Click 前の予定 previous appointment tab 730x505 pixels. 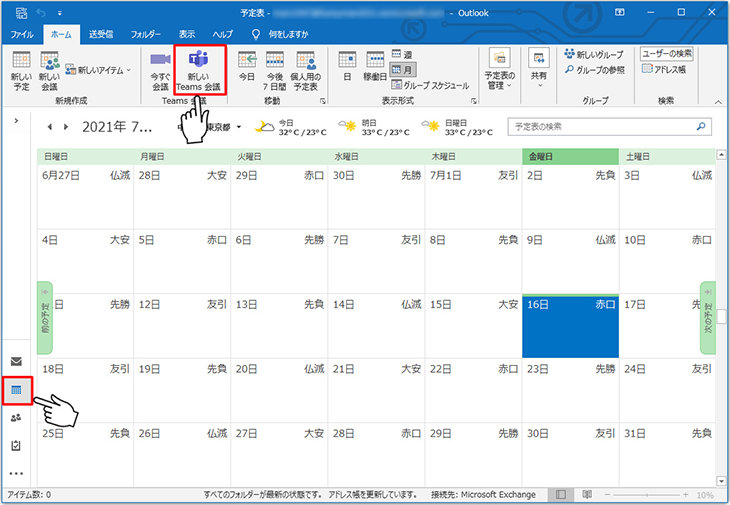tap(45, 318)
